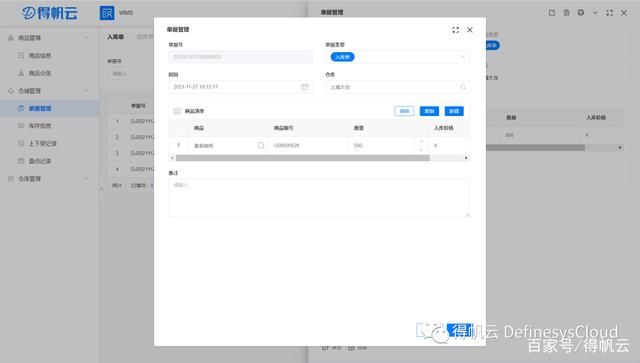Screen dimensions: 640x363
Task: Click the 入库价格 column header in dialog
Action: point(444,128)
